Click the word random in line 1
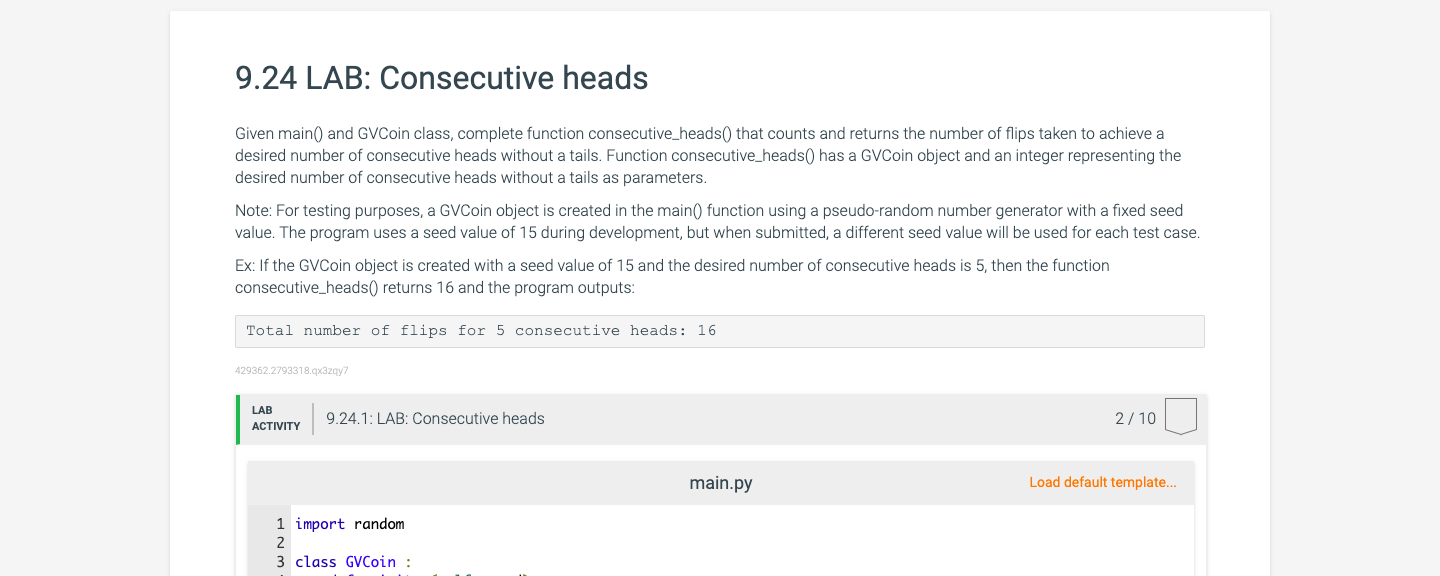1440x576 pixels. click(381, 524)
